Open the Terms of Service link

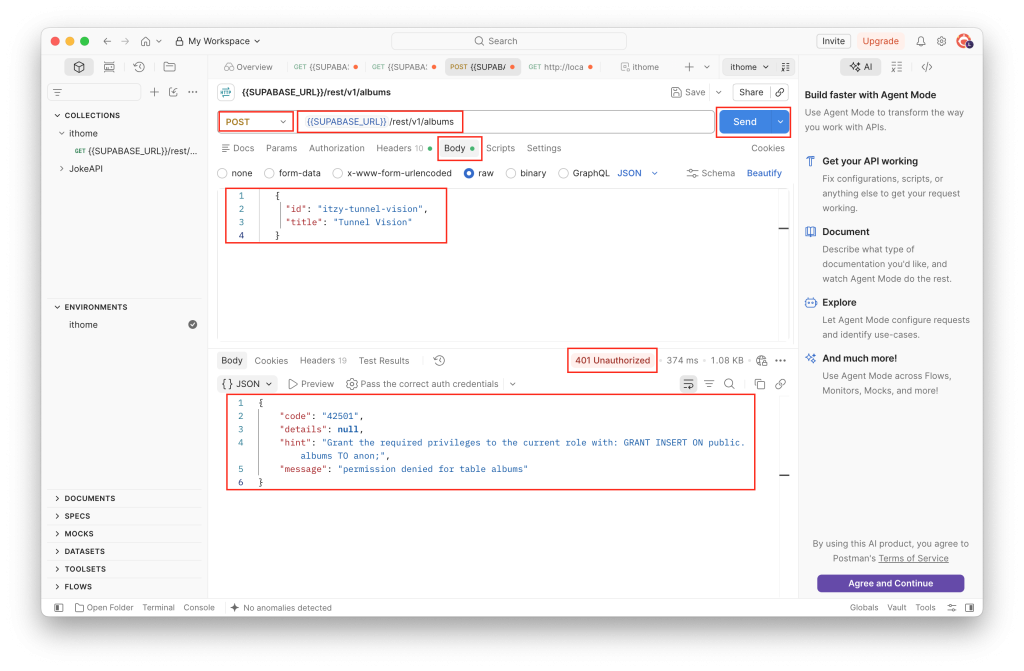[913, 559]
